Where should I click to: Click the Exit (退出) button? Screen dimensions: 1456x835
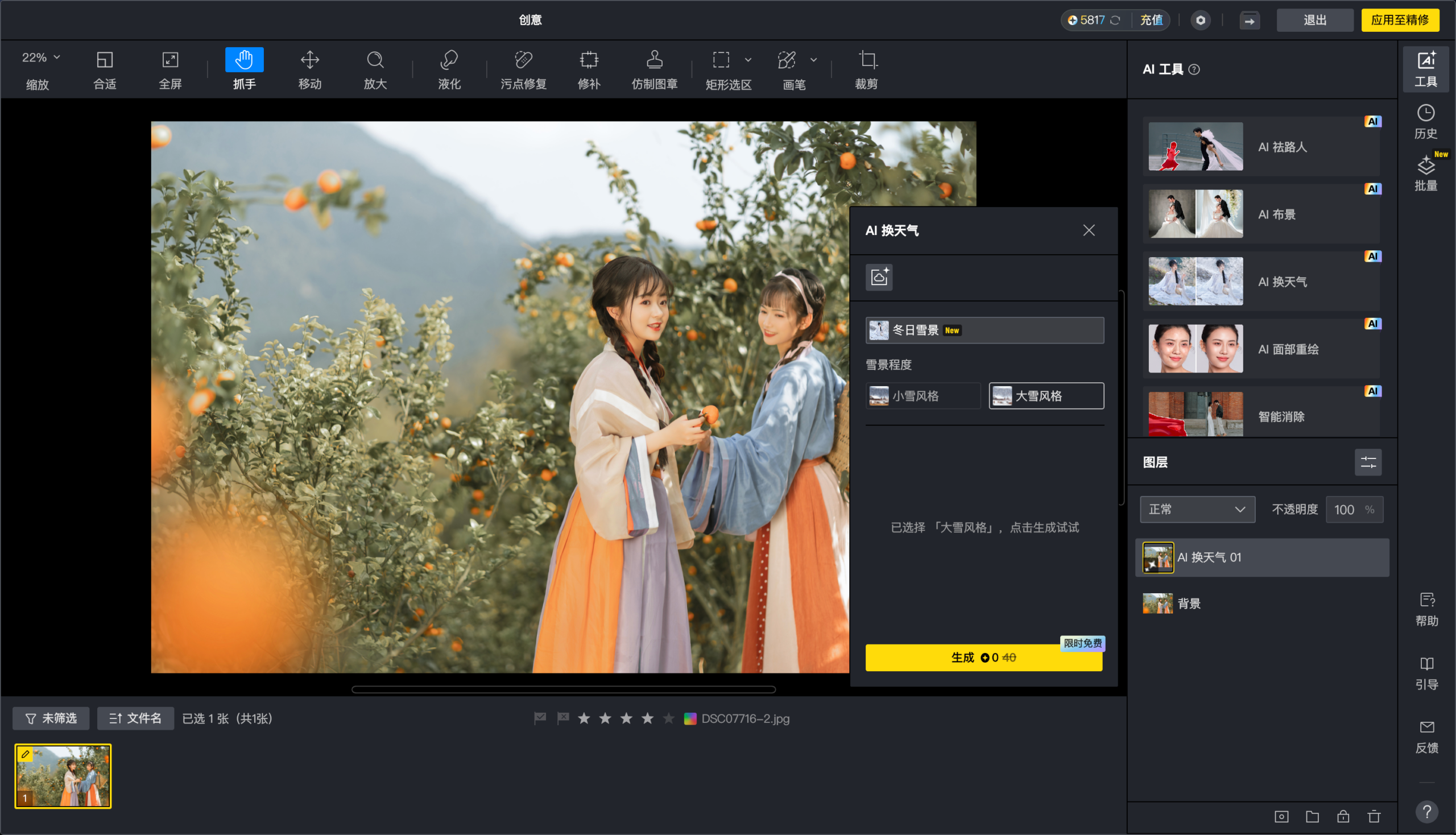tap(1314, 20)
